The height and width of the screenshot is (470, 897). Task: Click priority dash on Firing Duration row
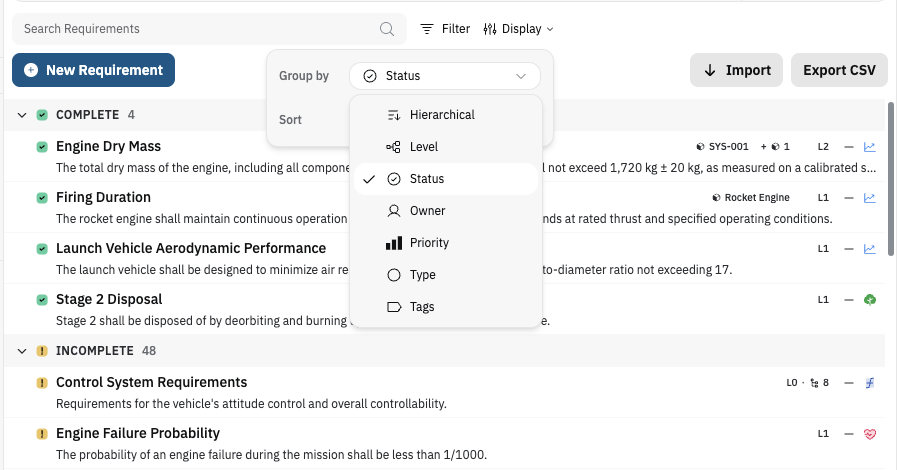pyautogui.click(x=849, y=198)
